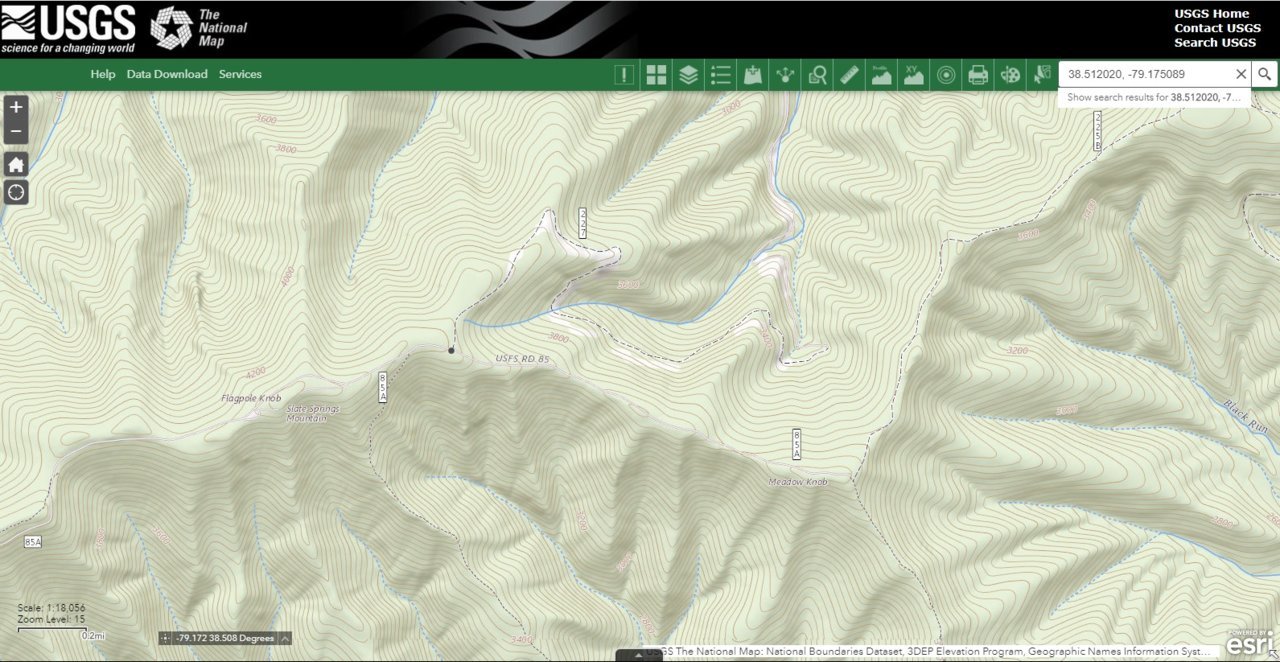The width and height of the screenshot is (1280, 662).
Task: Open the concentric-circles target widget
Action: pos(946,74)
